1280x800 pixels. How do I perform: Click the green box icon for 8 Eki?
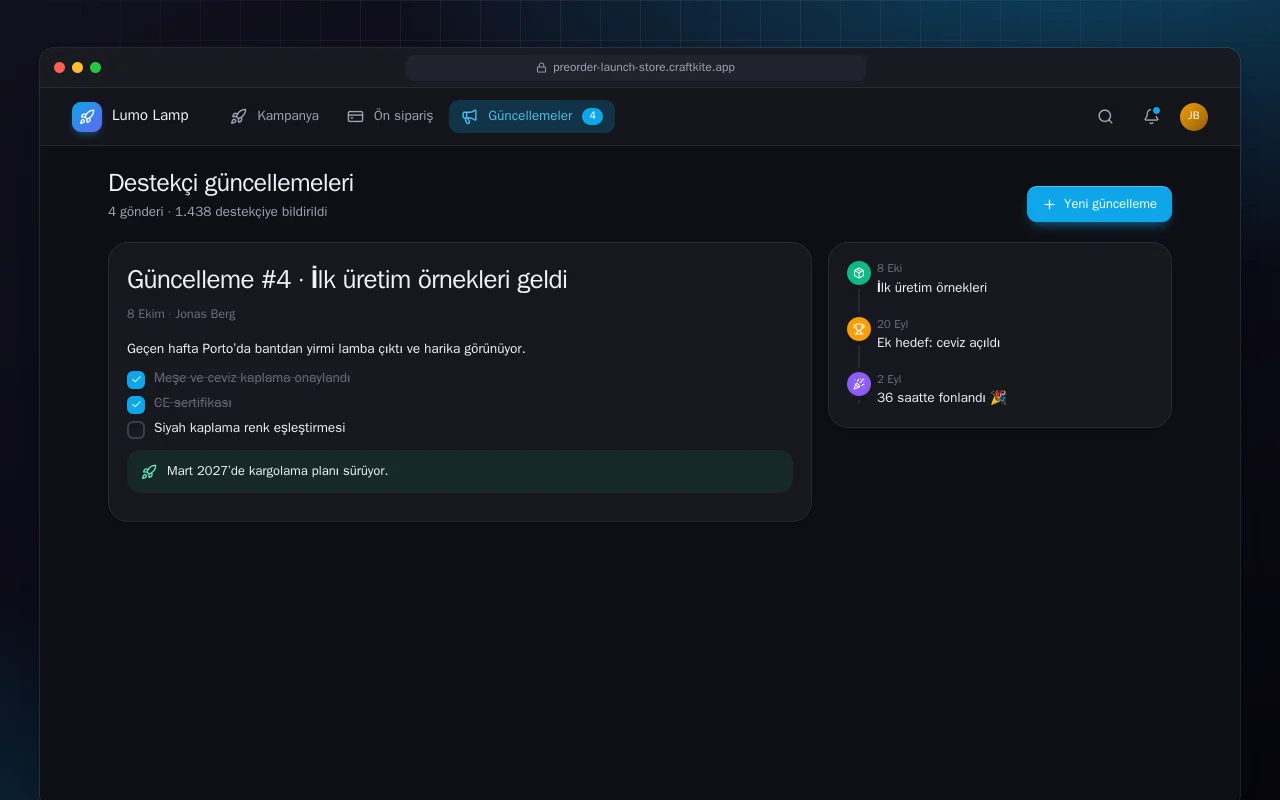click(858, 273)
